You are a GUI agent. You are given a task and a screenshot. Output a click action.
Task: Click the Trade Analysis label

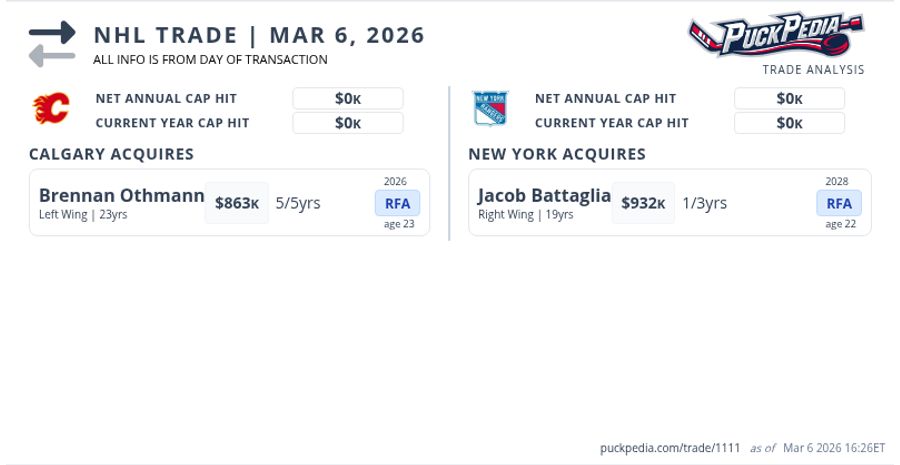[813, 70]
